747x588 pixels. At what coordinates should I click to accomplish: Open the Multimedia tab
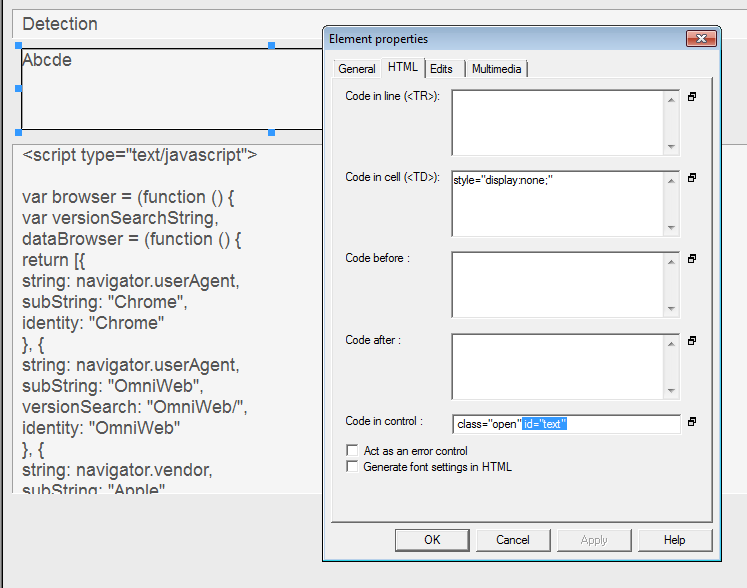coord(496,69)
